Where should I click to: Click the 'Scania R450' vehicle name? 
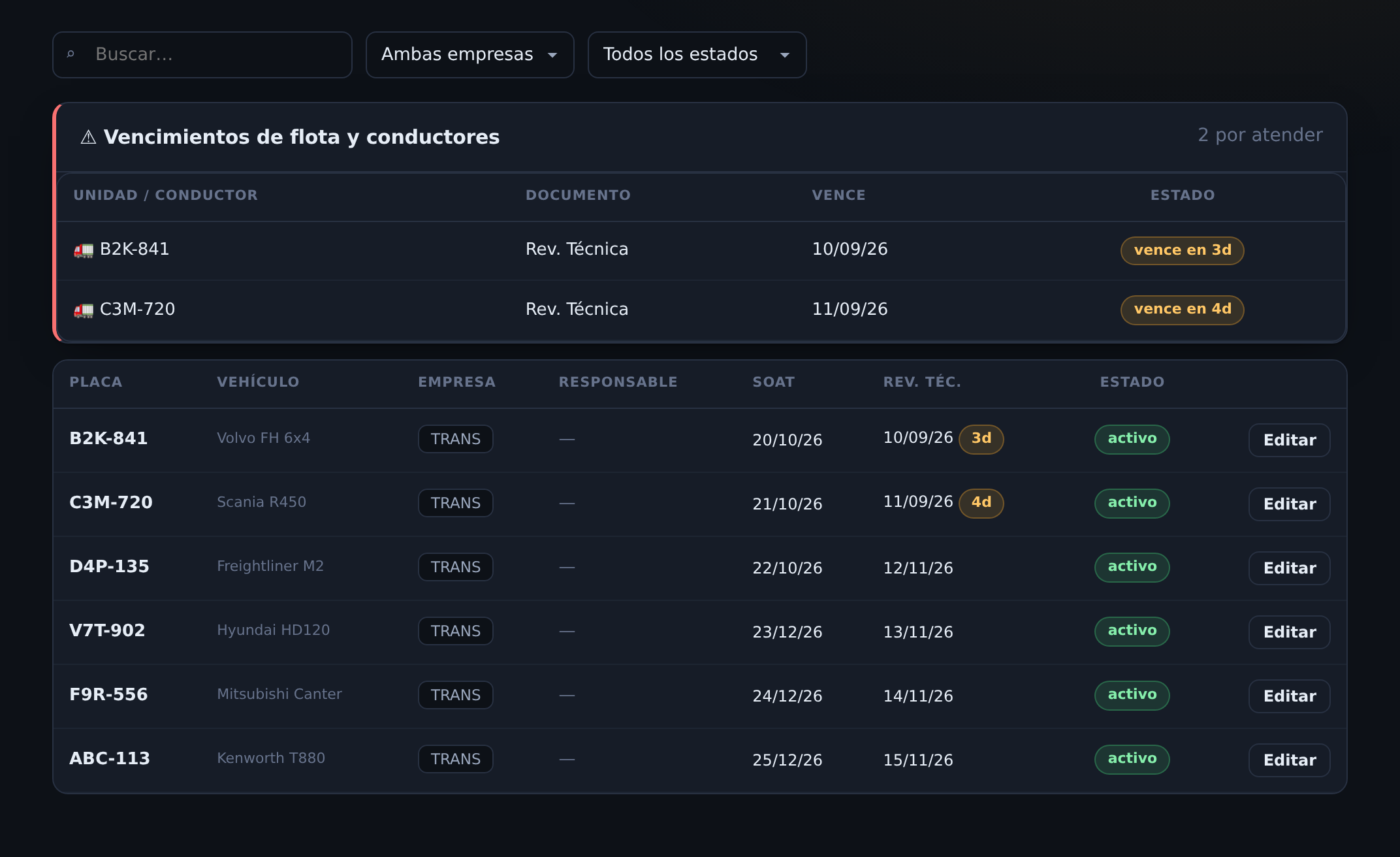261,502
